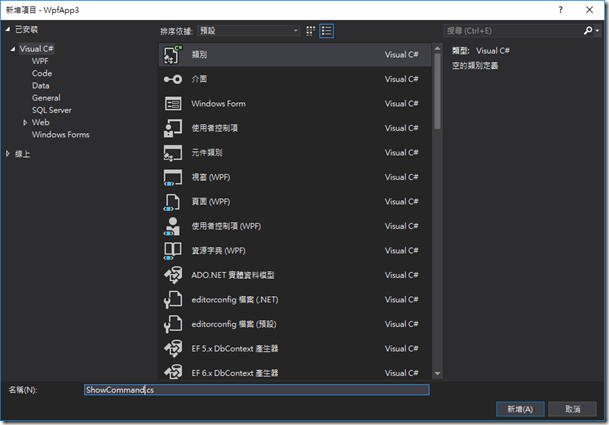This screenshot has height=425, width=609.
Task: Choose the 介面 interface template icon
Action: coord(172,79)
